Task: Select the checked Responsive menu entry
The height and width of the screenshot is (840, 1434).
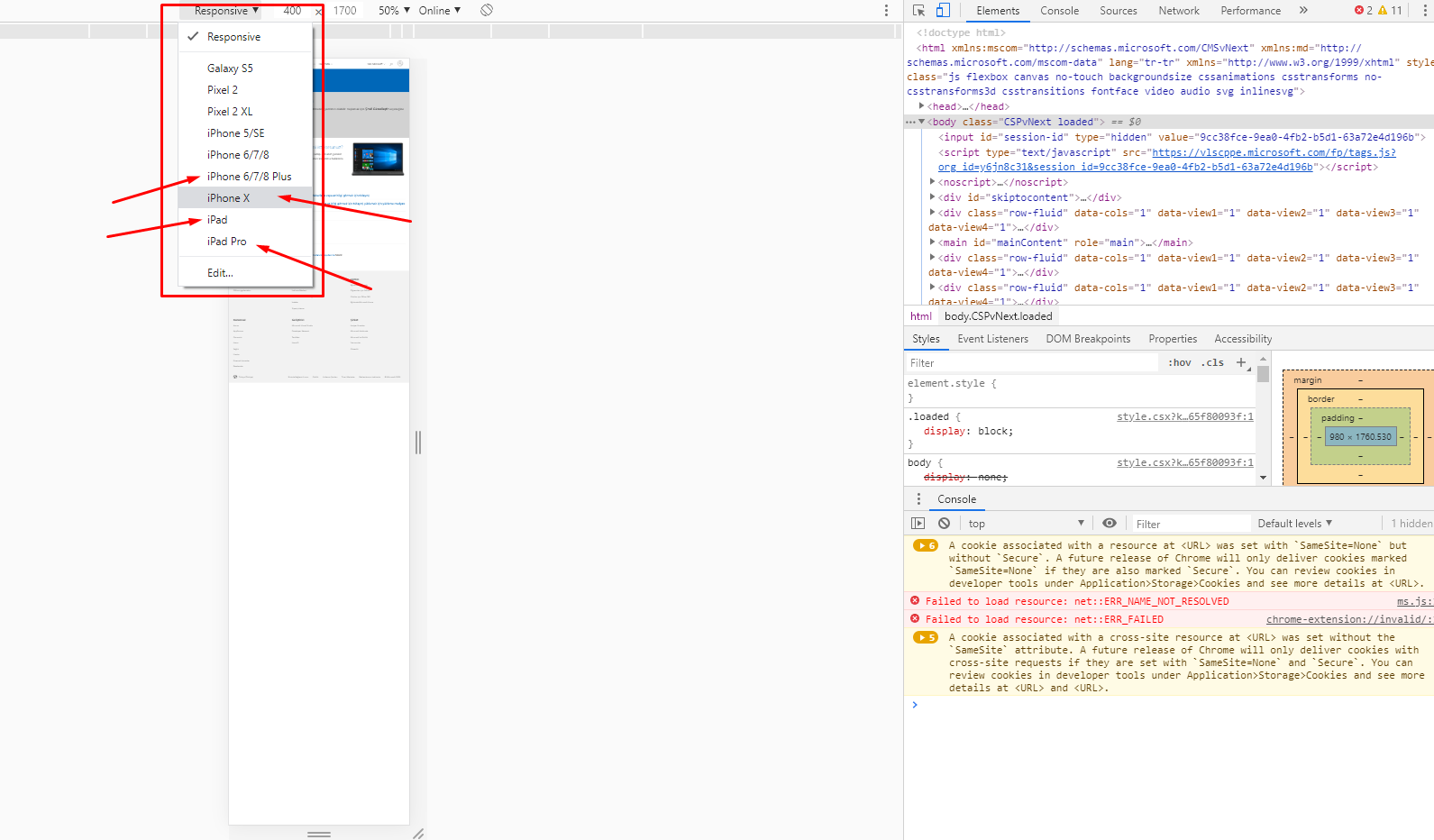Action: point(245,37)
